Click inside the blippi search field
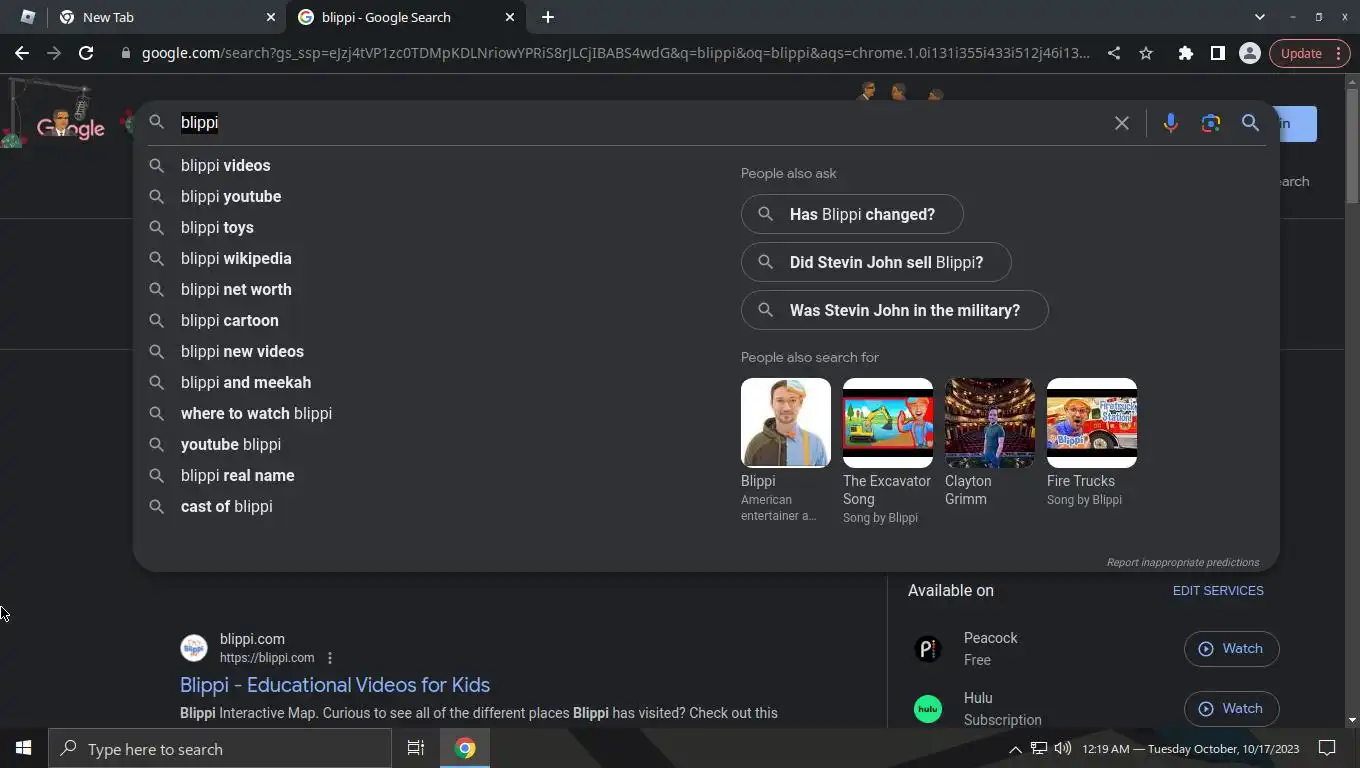 tap(640, 122)
